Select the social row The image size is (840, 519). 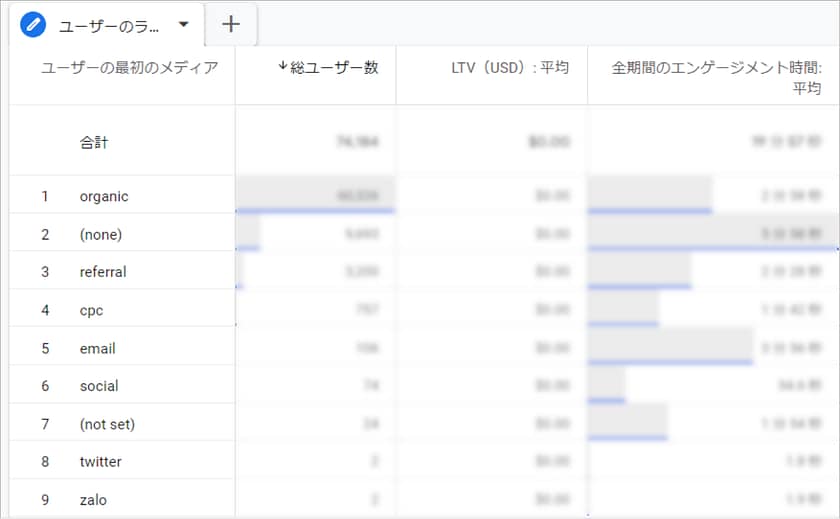[99, 386]
